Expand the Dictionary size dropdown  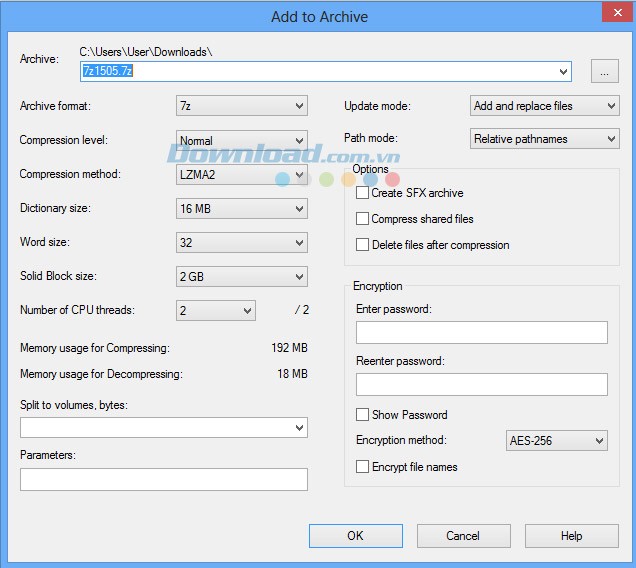tap(241, 209)
